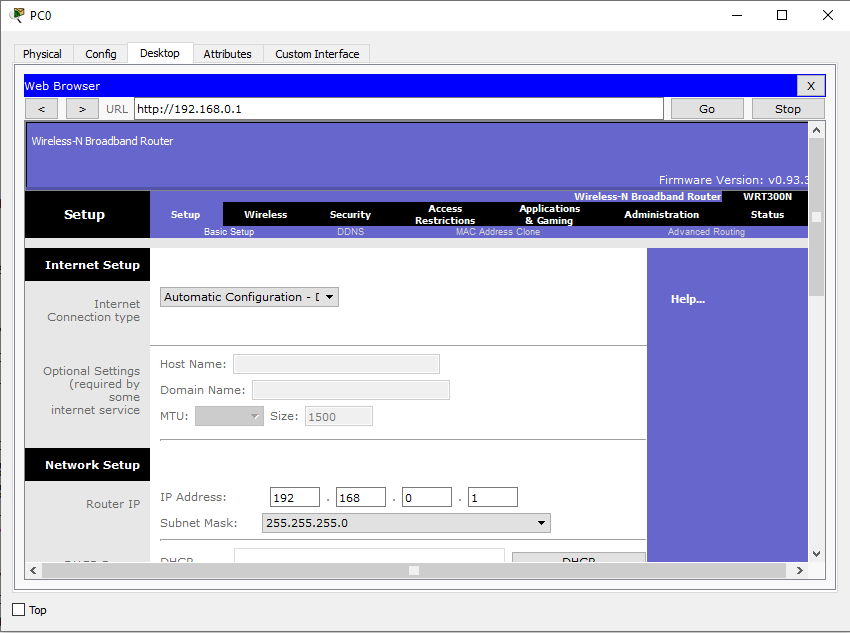The image size is (850, 633).
Task: Click the URL address field
Action: pos(399,109)
